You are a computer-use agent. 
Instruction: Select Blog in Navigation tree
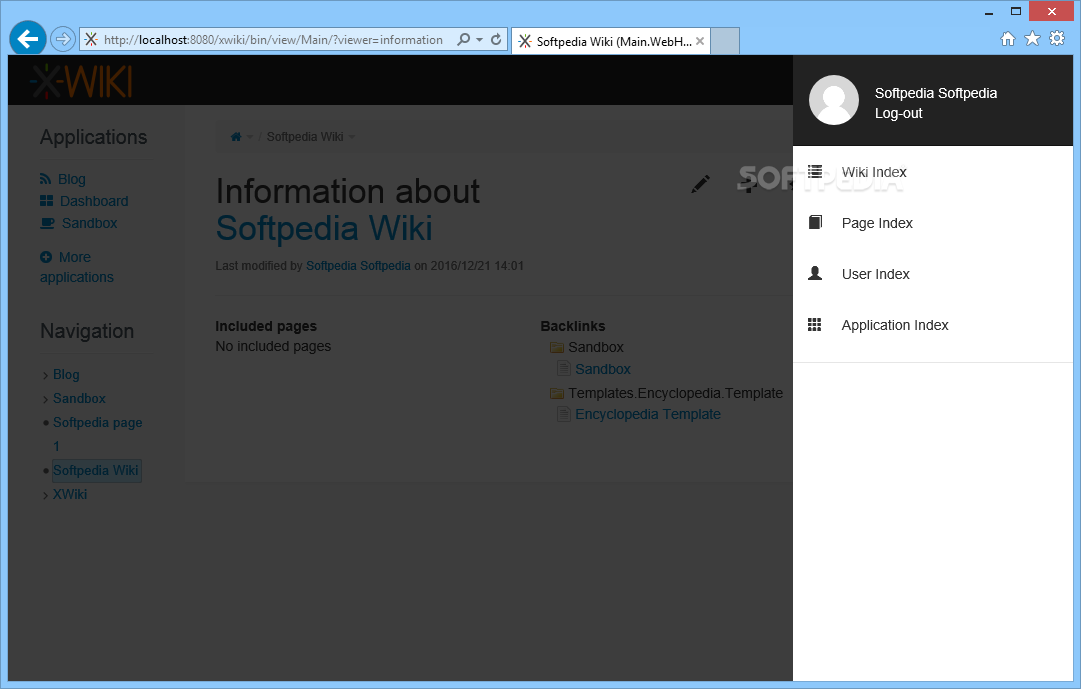click(66, 375)
